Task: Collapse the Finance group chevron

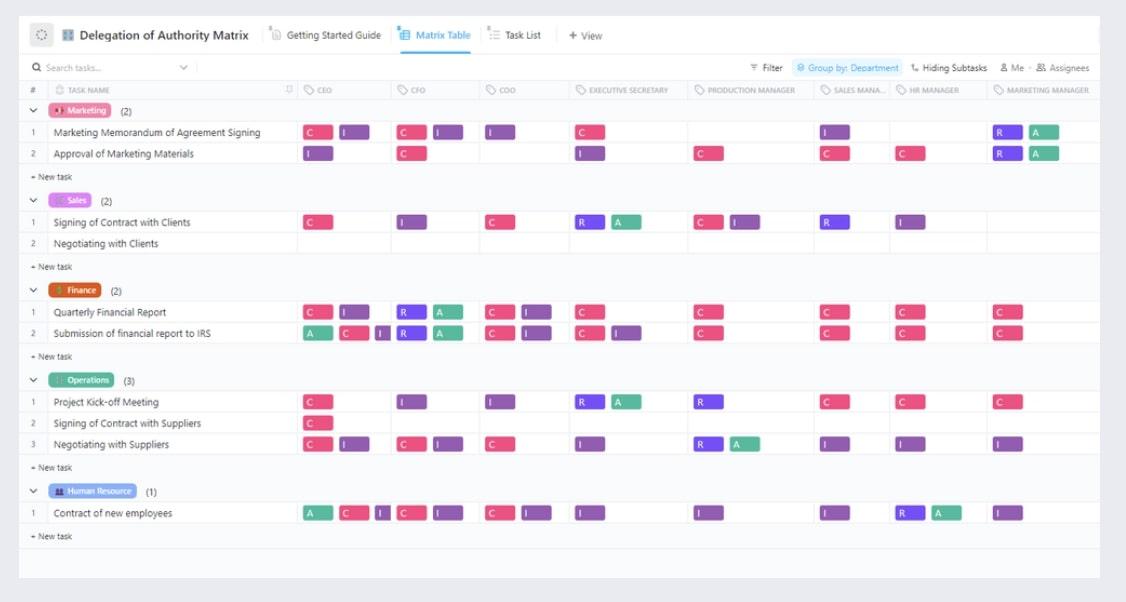Action: tap(33, 290)
